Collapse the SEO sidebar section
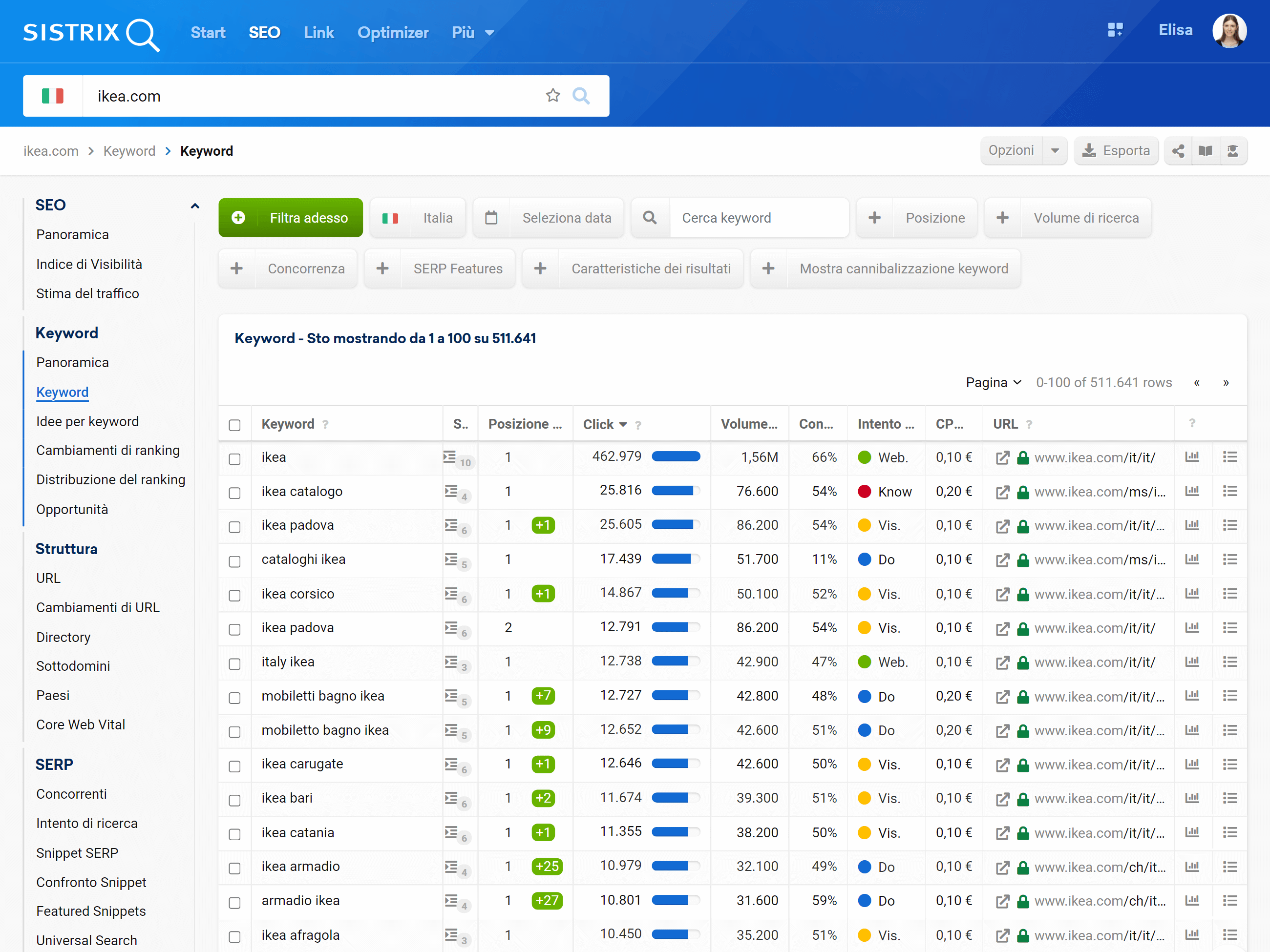 (194, 206)
